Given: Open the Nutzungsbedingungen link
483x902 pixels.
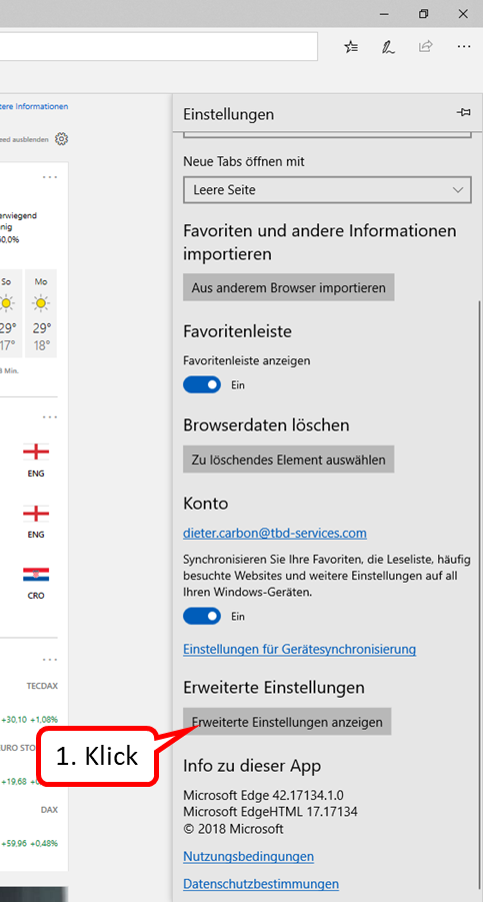Looking at the screenshot, I should coord(248,856).
